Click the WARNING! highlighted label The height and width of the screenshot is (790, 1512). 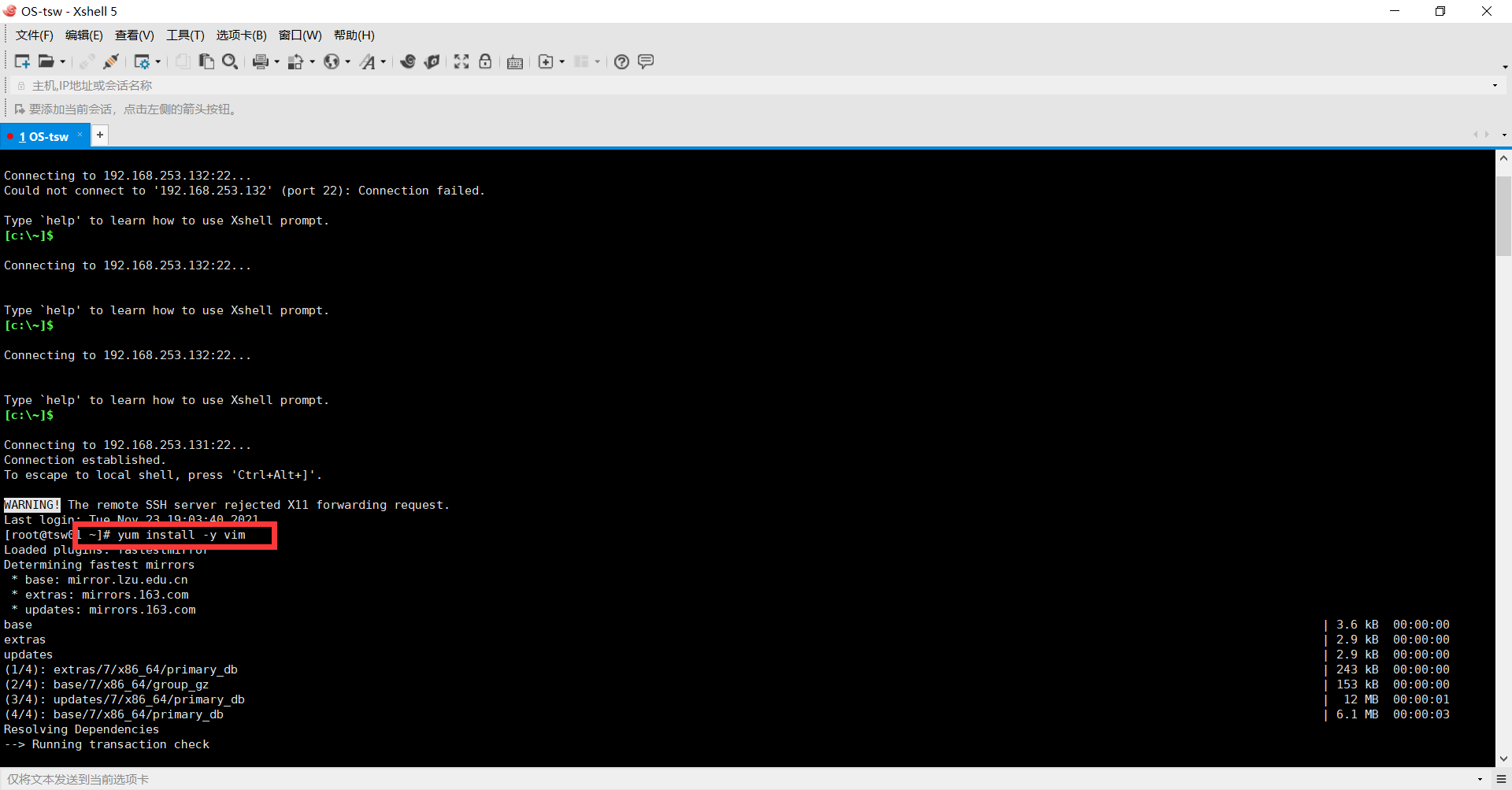(x=31, y=505)
